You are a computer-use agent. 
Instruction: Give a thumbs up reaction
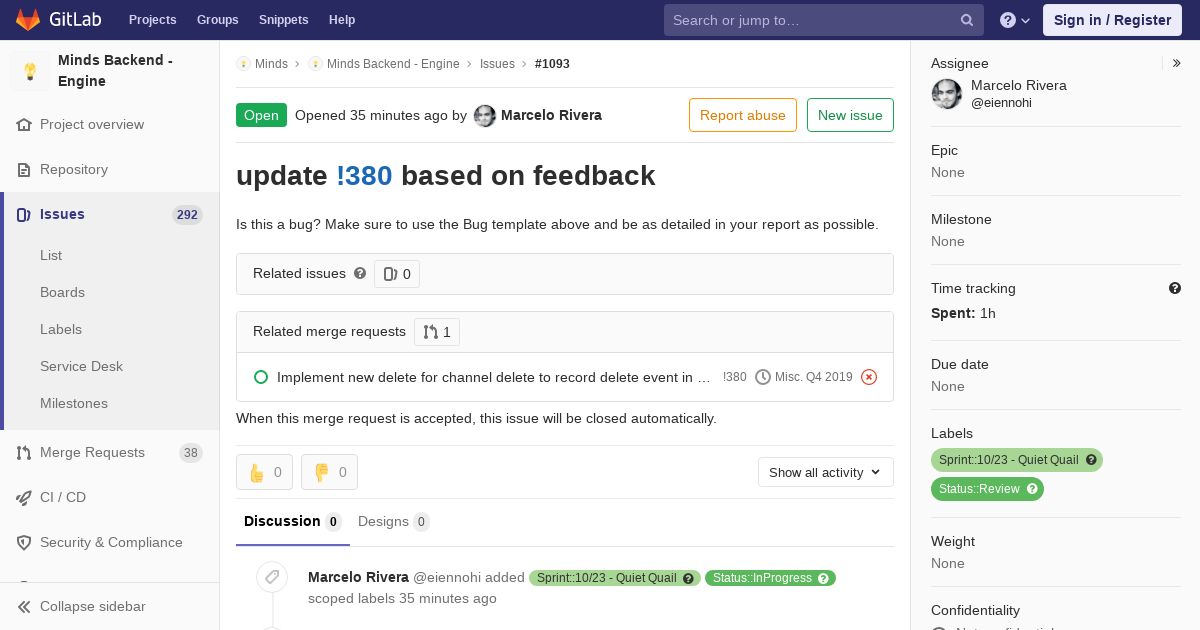264,472
